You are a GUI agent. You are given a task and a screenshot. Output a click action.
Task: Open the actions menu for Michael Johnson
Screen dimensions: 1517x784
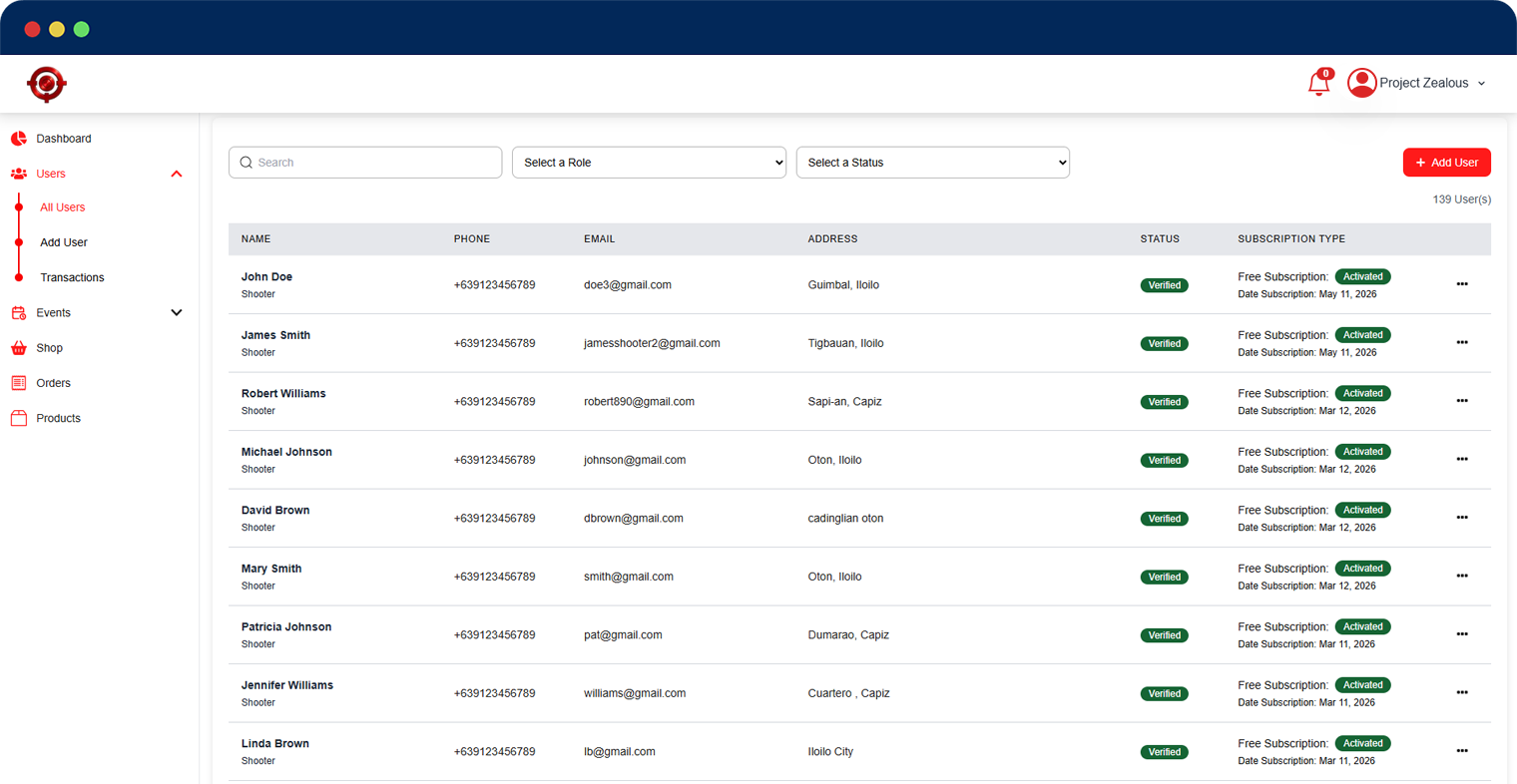1462,459
